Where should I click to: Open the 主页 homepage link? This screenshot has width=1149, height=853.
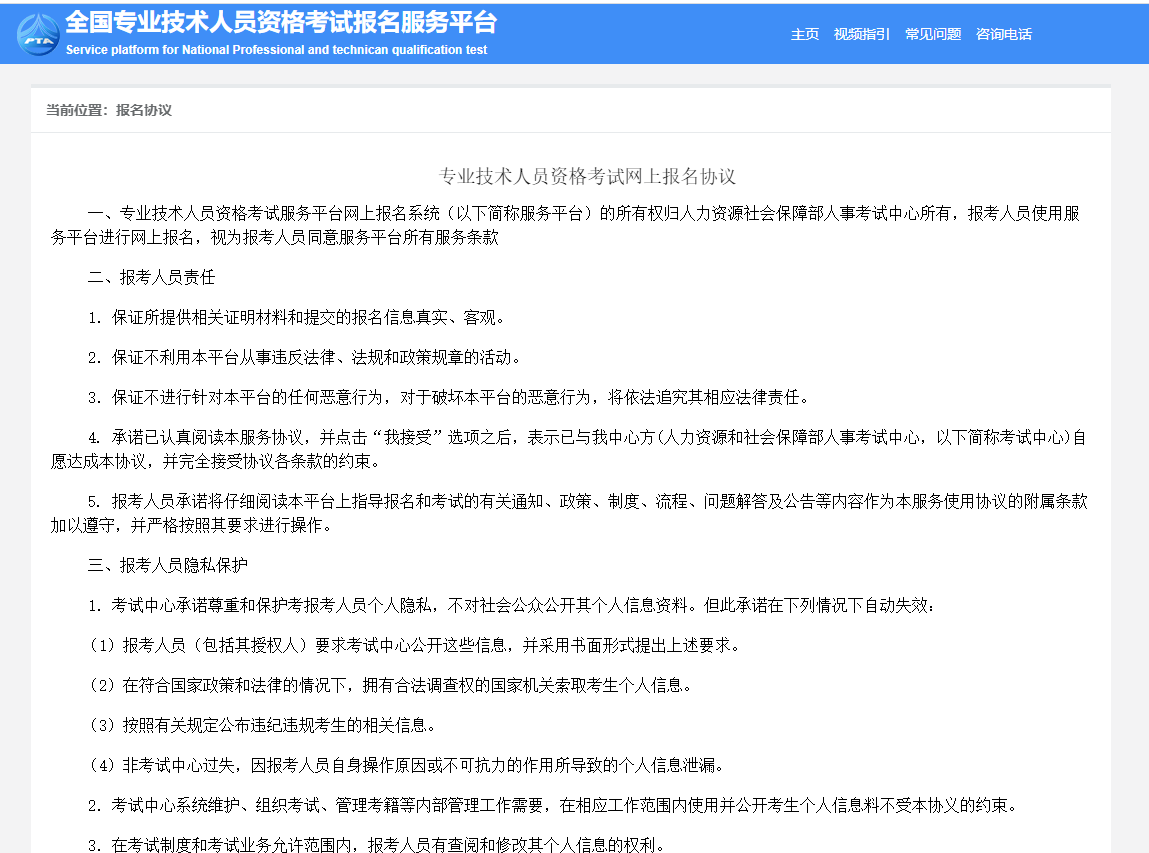804,33
